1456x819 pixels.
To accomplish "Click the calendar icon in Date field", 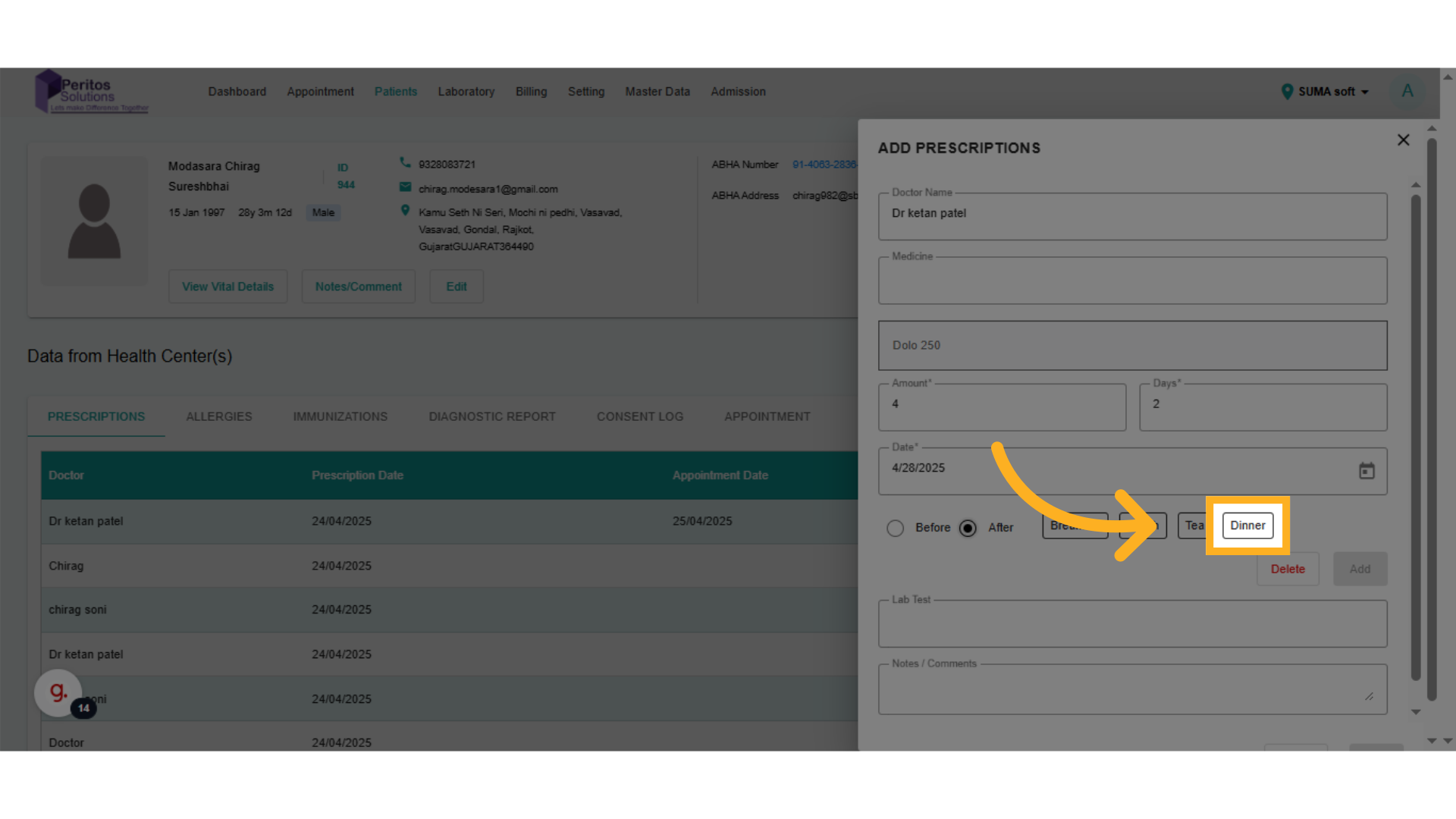I will [1367, 471].
